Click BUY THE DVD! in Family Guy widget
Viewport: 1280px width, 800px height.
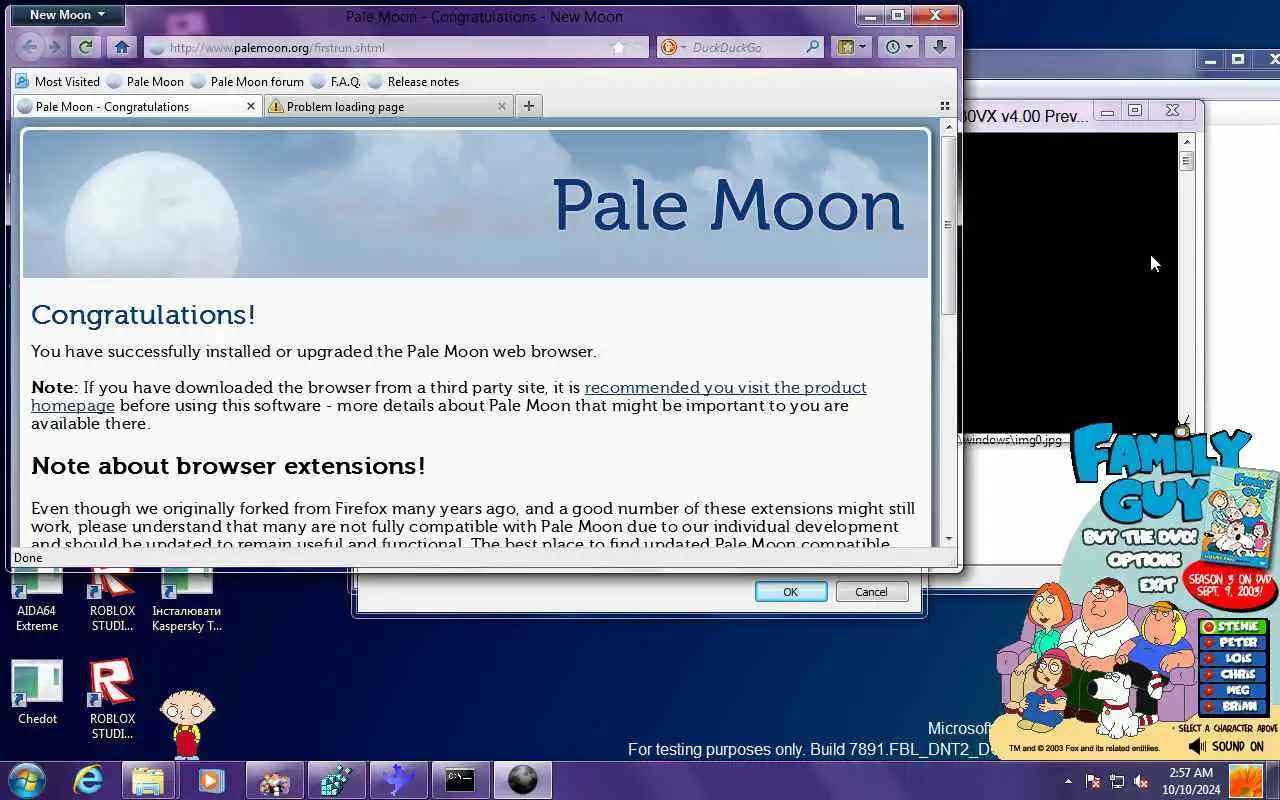point(1140,537)
